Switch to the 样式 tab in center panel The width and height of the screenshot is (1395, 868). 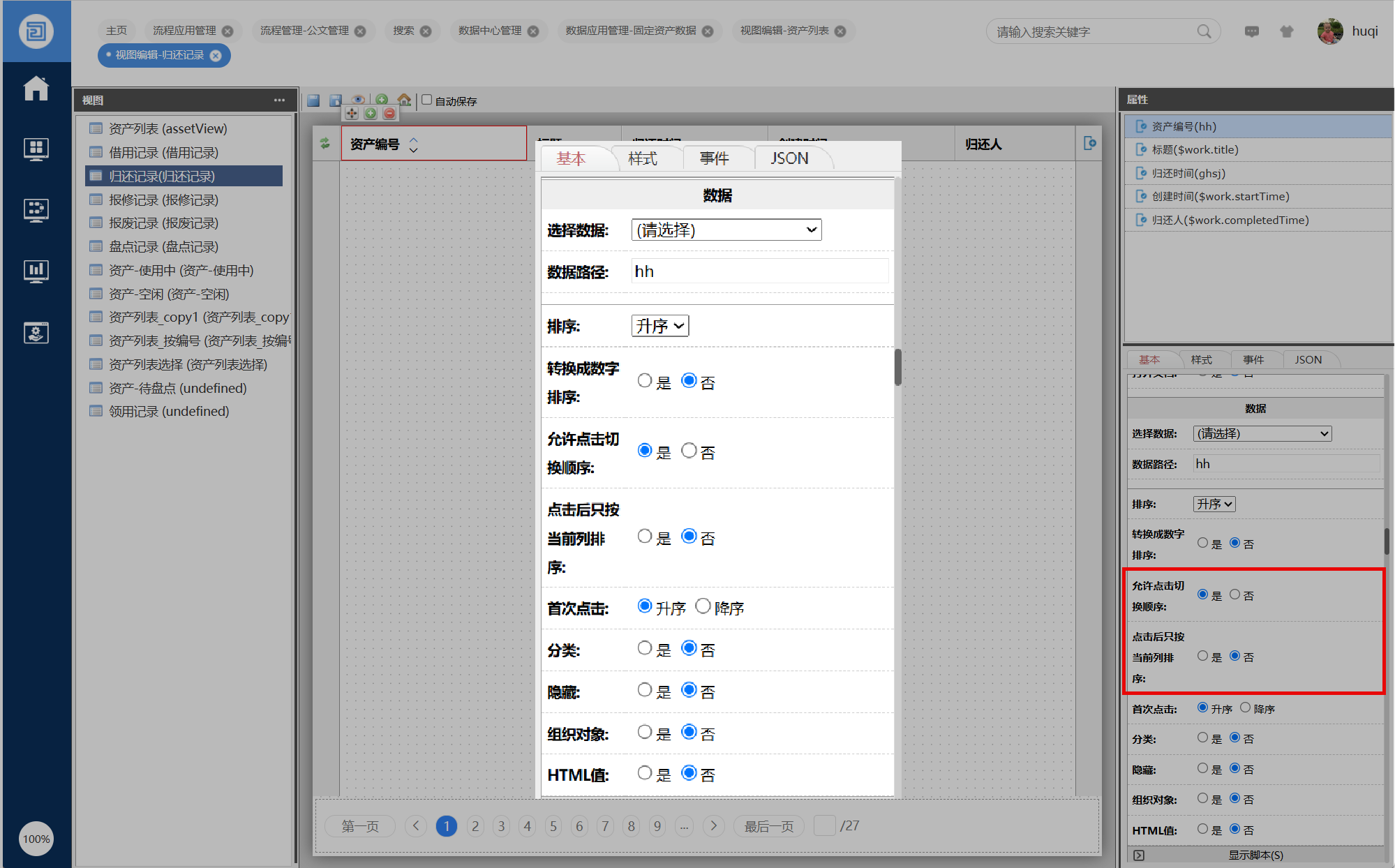click(643, 159)
